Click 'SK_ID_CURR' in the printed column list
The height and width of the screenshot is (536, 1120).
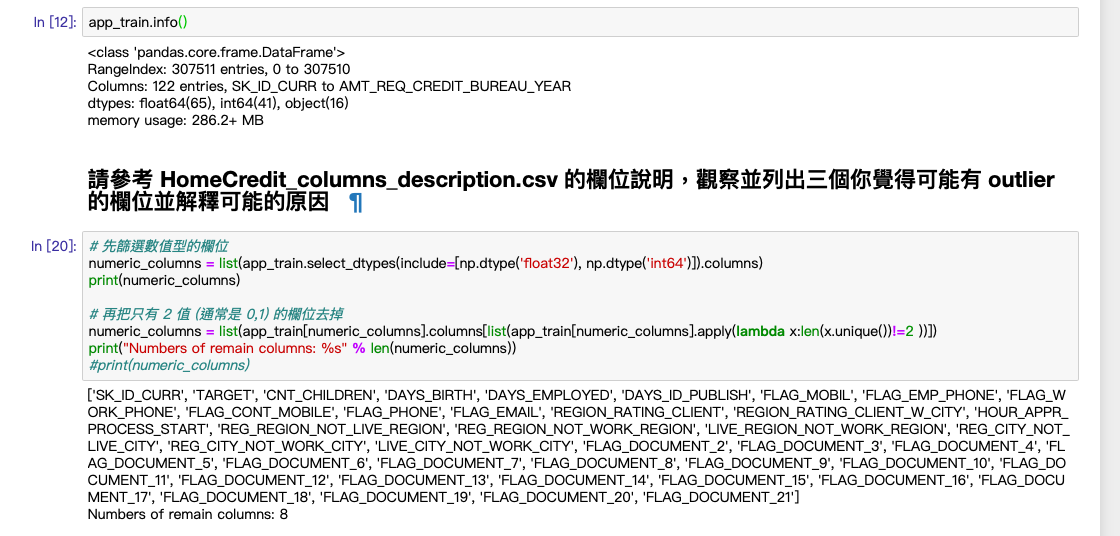tap(137, 394)
